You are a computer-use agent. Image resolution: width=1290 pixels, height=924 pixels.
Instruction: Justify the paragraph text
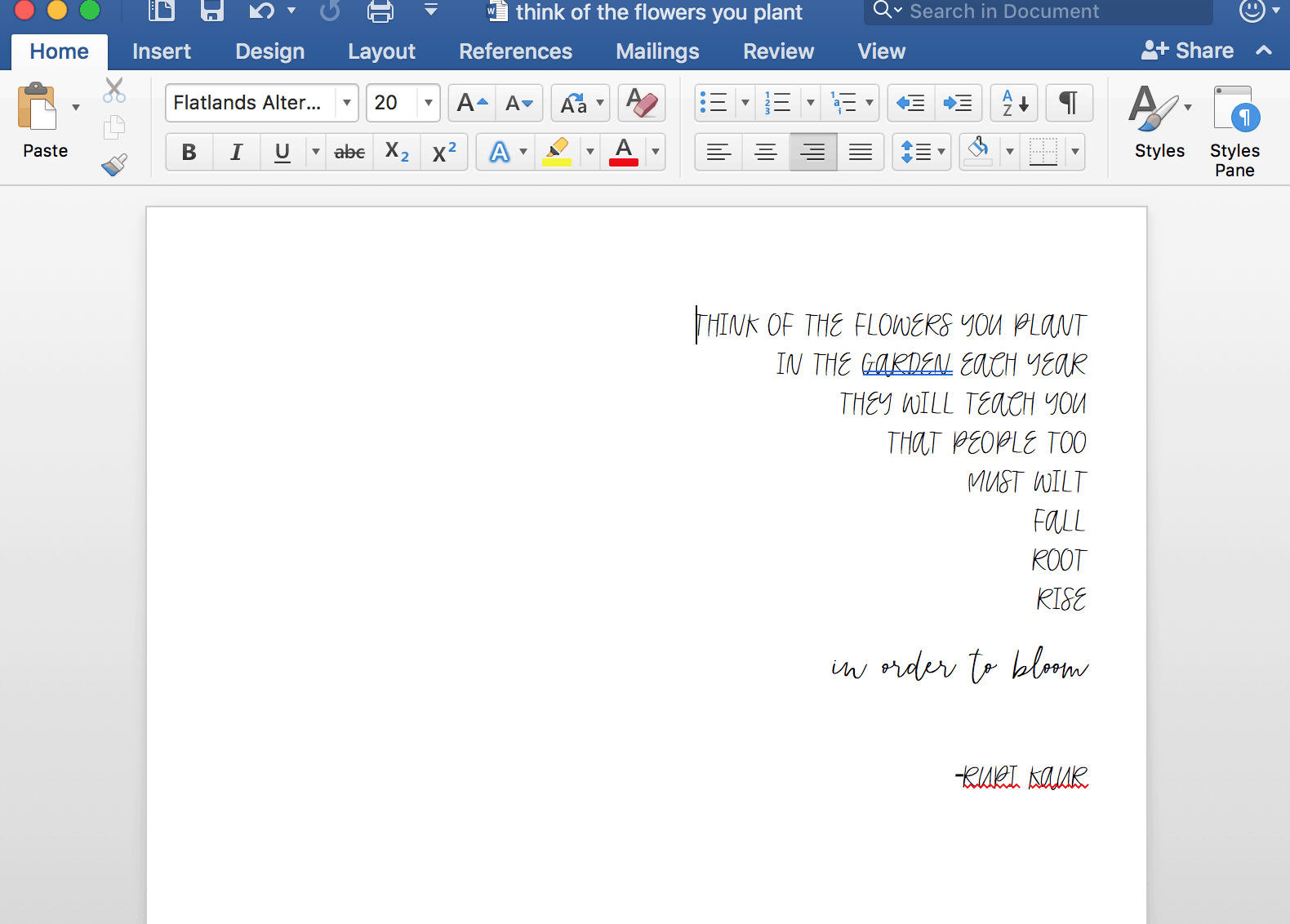(861, 152)
